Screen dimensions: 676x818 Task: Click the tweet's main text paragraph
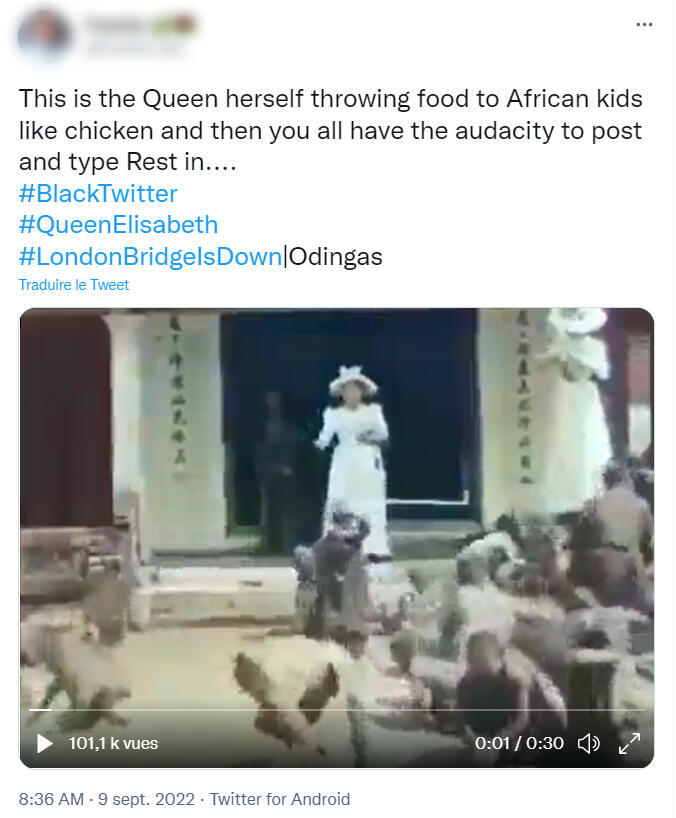point(330,131)
